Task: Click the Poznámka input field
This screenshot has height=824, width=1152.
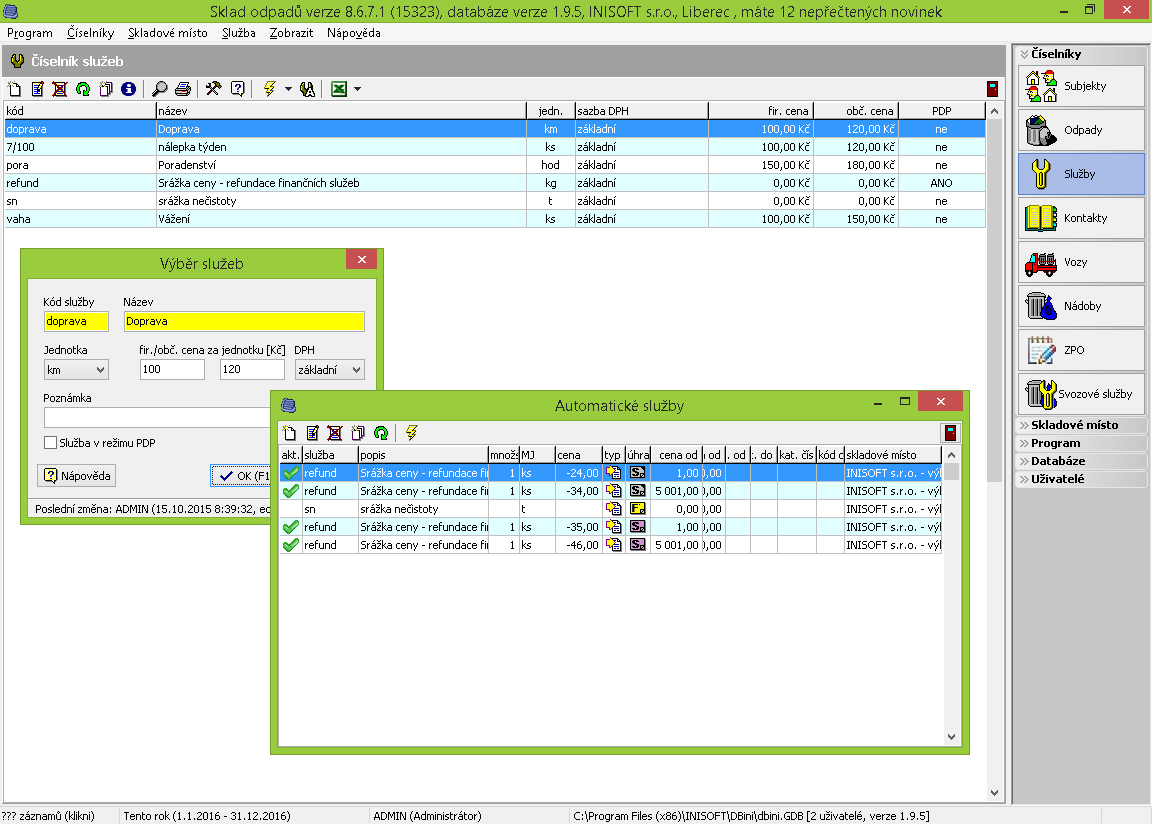Action: coord(157,417)
